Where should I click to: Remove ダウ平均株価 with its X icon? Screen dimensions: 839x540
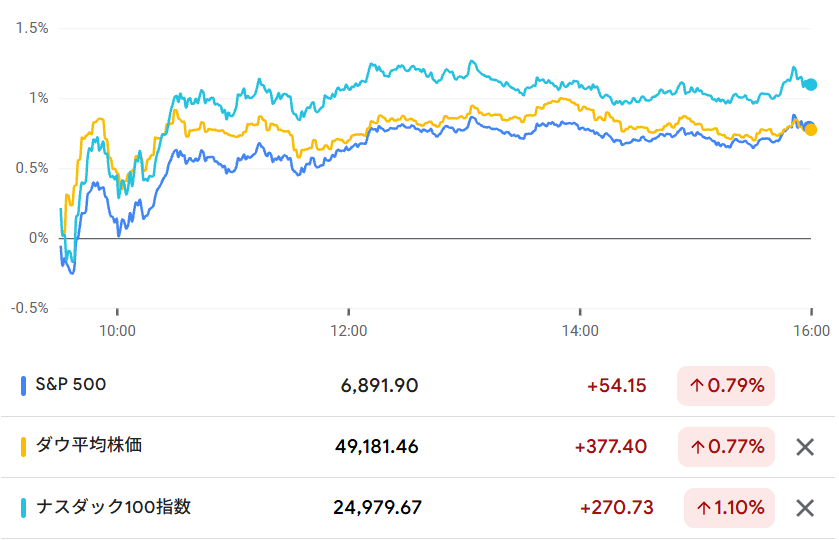click(x=804, y=447)
